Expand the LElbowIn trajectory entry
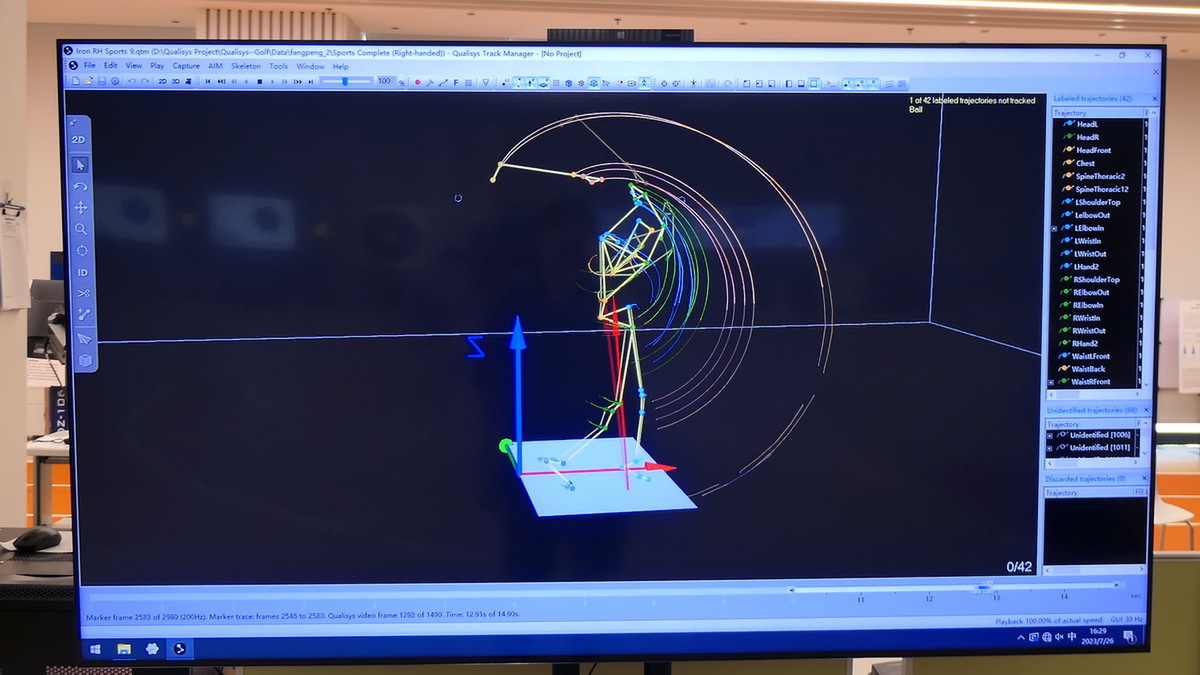Viewport: 1200px width, 675px height. pos(1054,228)
